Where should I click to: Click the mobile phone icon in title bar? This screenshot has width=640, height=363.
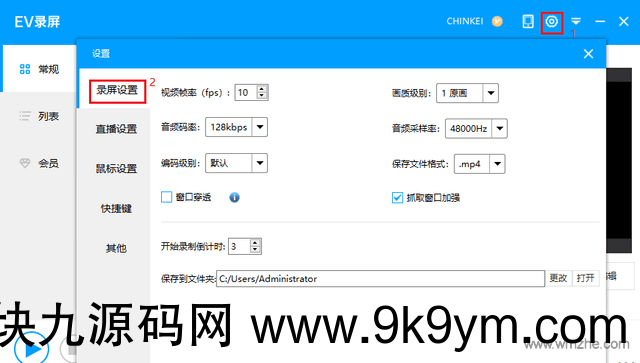(528, 22)
